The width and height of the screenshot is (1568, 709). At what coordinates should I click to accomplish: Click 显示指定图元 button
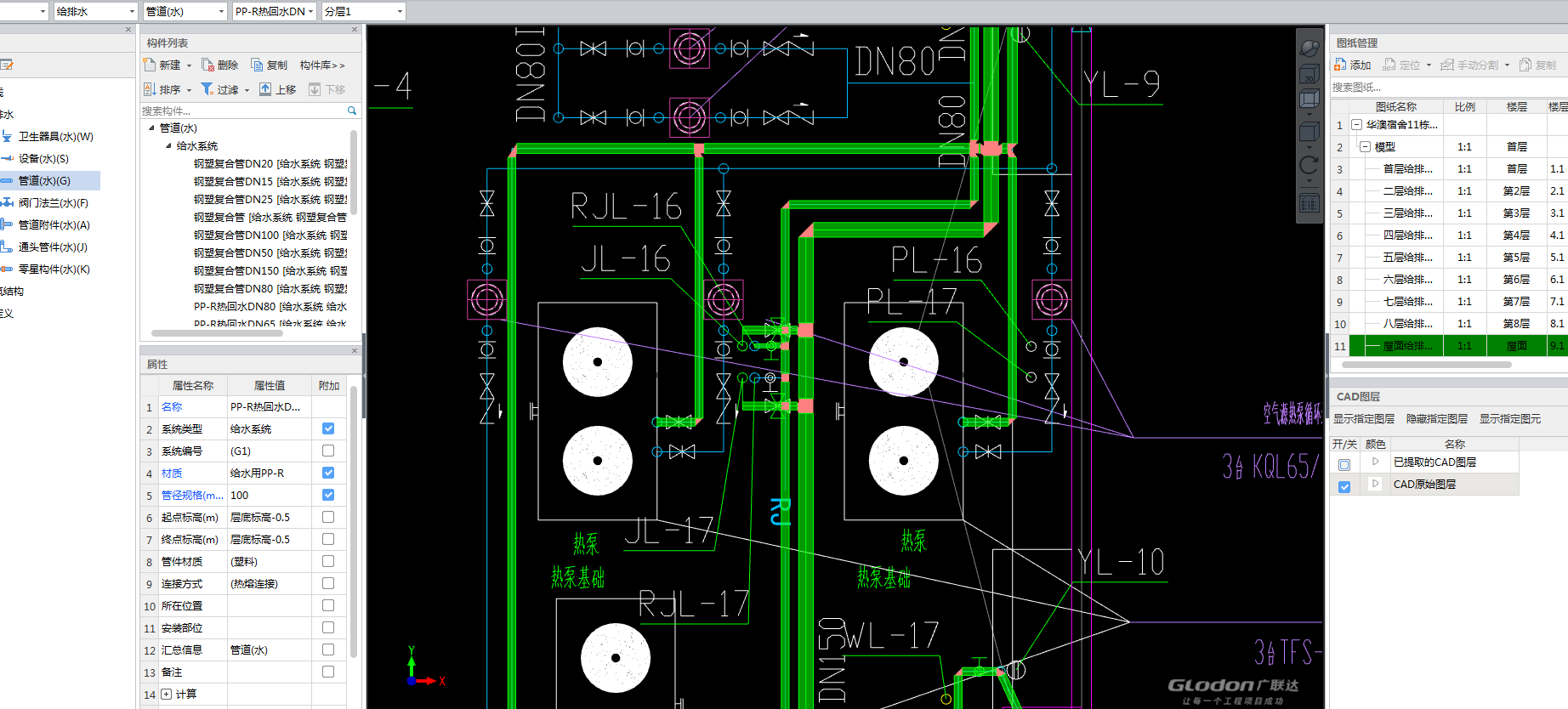[x=1510, y=419]
